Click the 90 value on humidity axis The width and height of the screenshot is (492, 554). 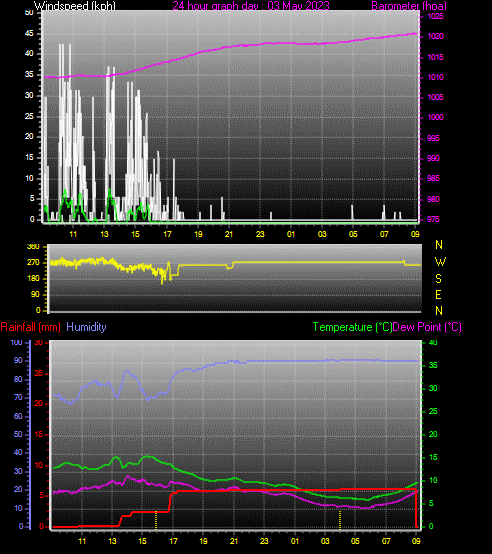18,360
